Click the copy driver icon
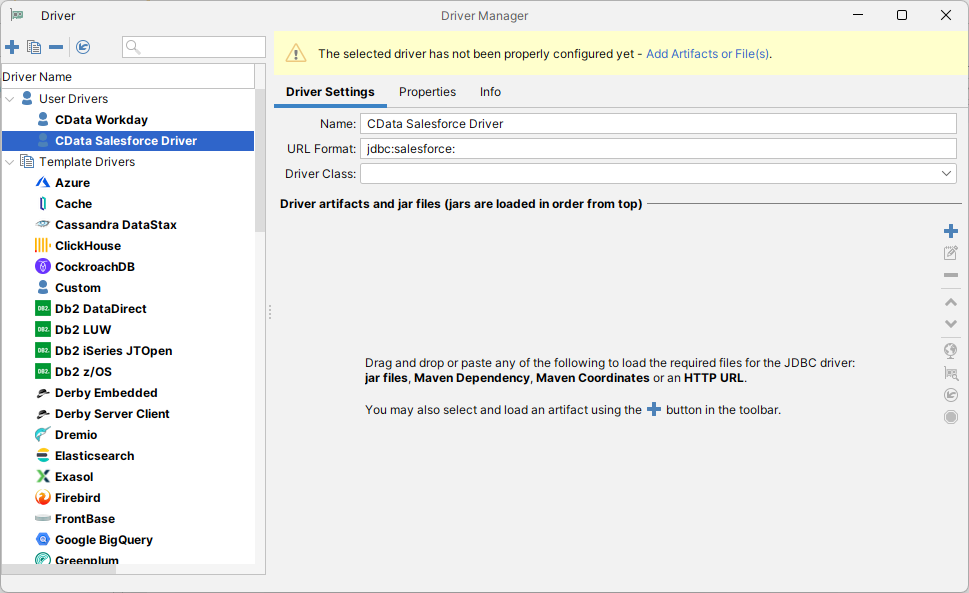This screenshot has width=969, height=593. (x=34, y=47)
